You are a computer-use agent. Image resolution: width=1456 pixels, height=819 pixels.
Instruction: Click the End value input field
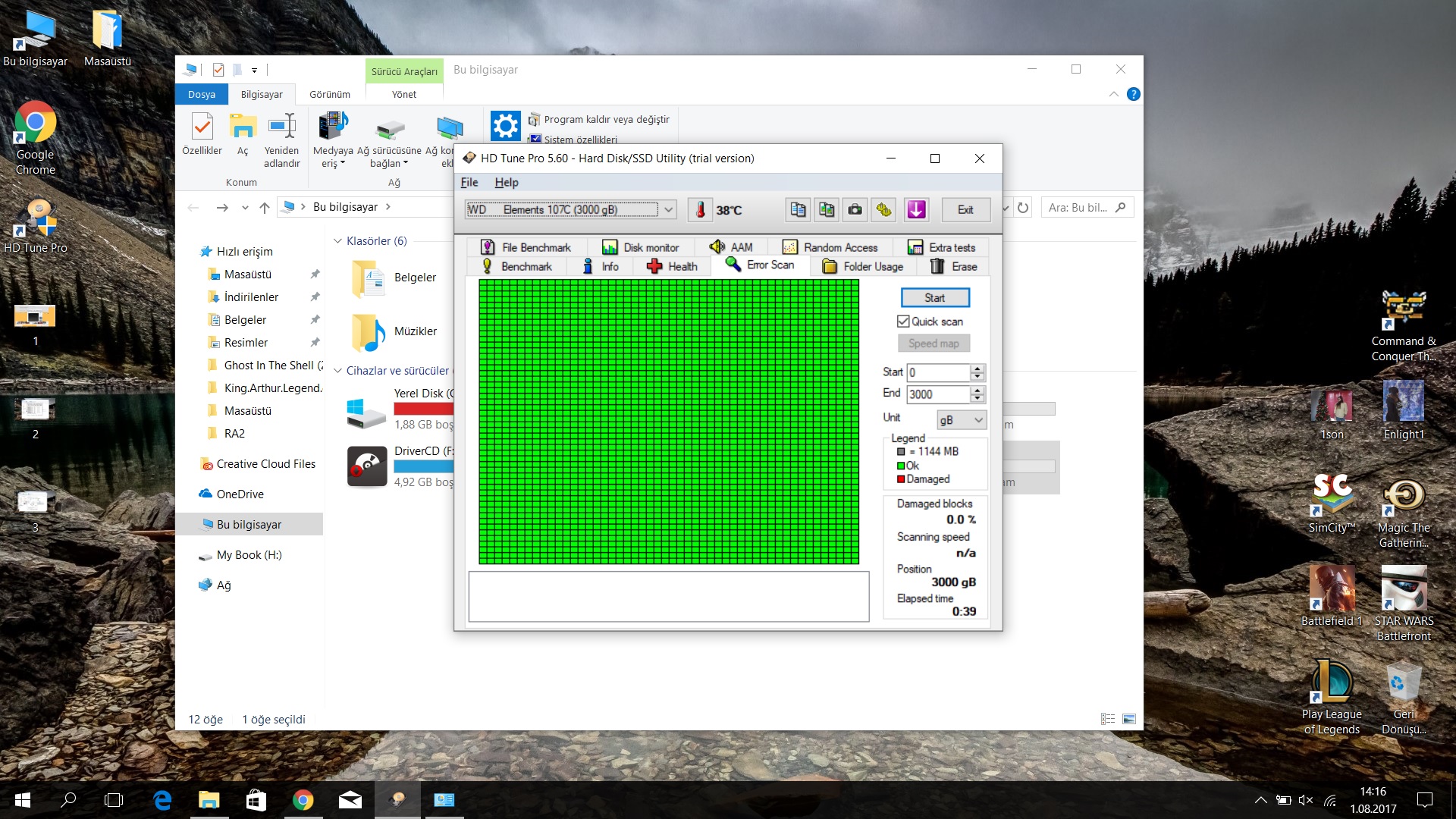[x=939, y=394]
